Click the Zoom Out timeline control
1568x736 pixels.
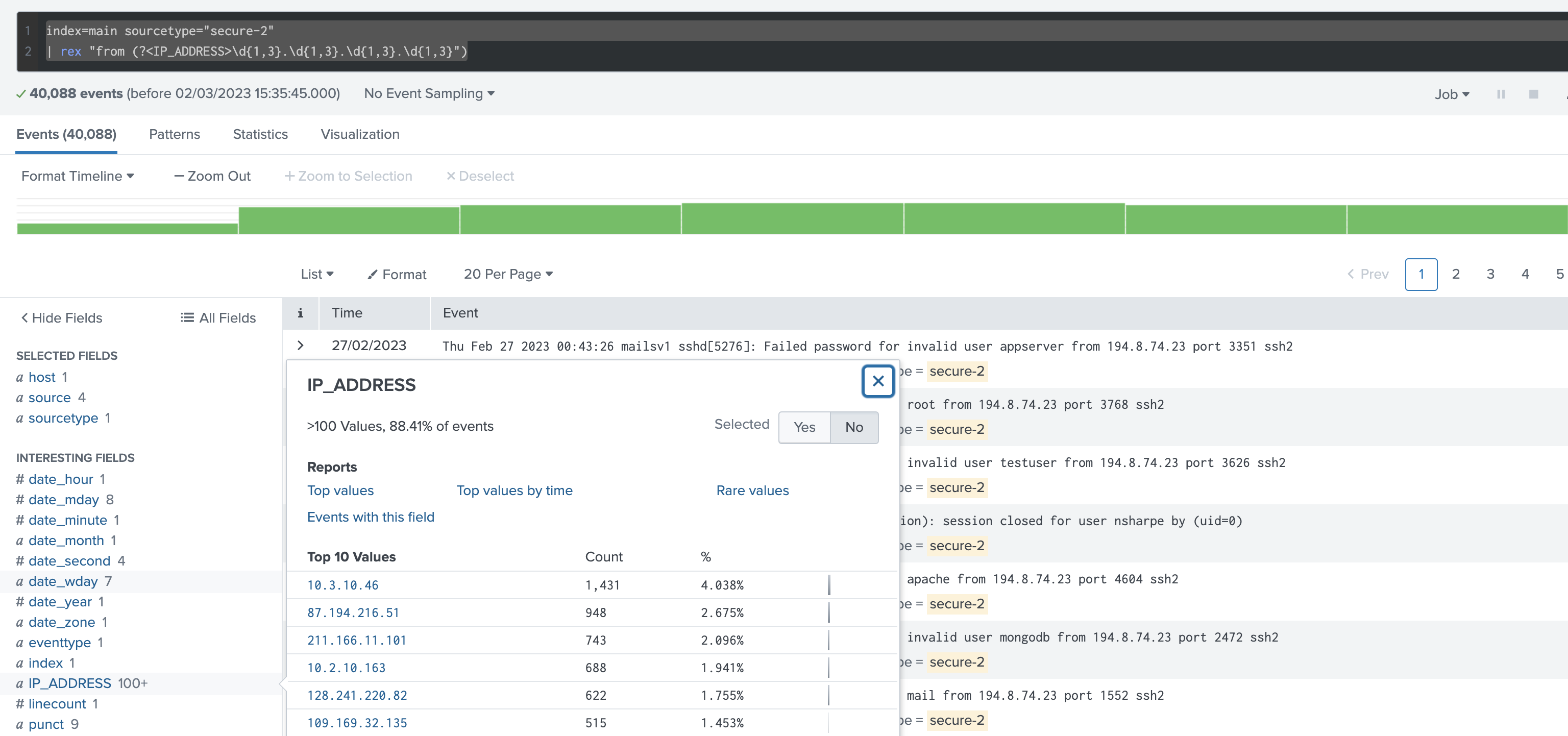pyautogui.click(x=211, y=176)
